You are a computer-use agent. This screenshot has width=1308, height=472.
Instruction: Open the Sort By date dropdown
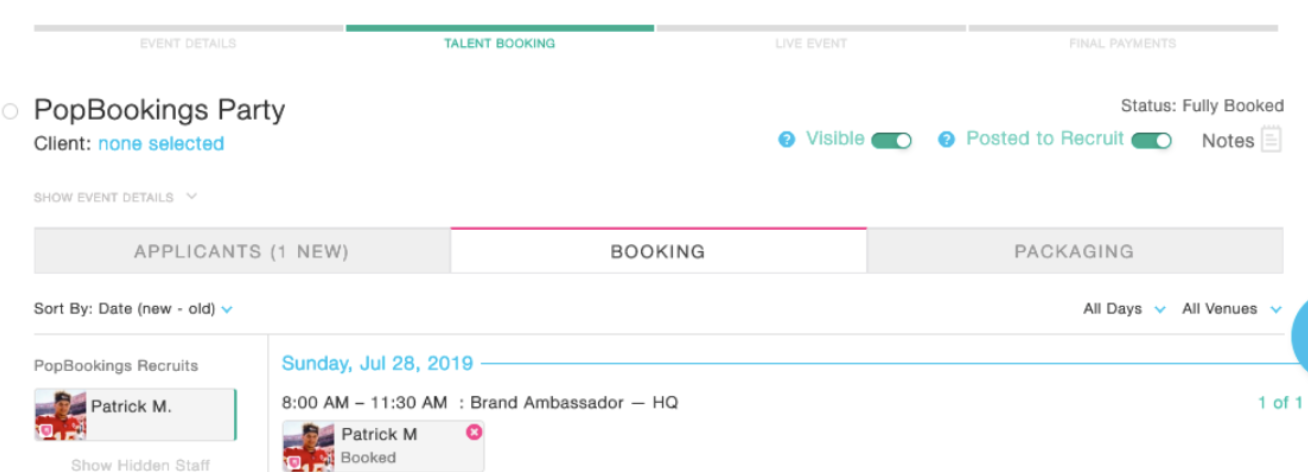pyautogui.click(x=133, y=309)
